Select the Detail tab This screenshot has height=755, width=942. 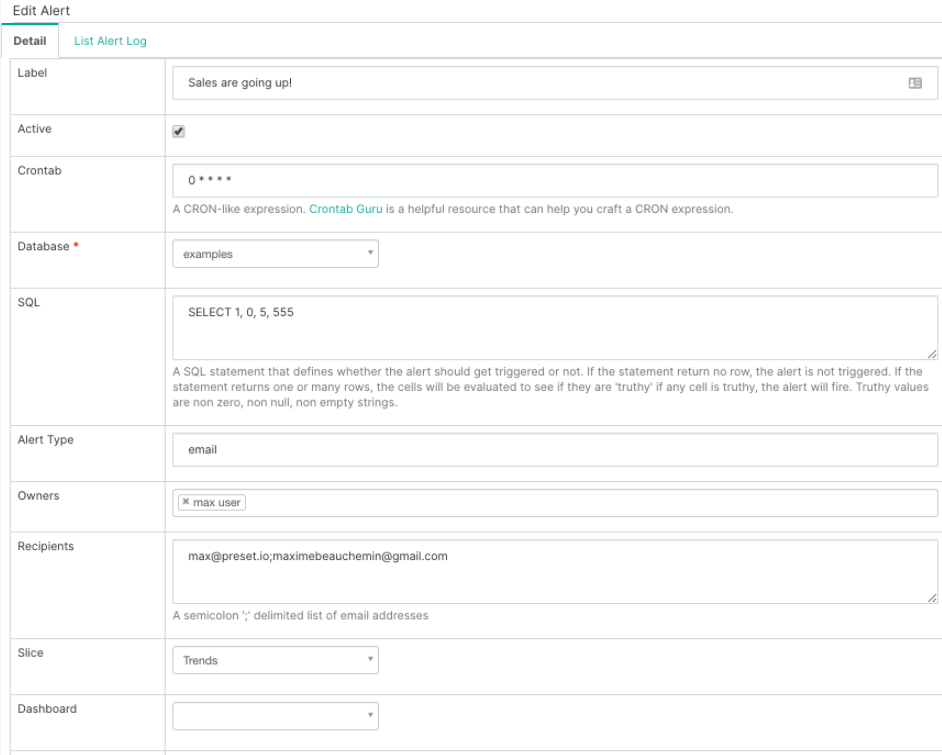pos(30,41)
